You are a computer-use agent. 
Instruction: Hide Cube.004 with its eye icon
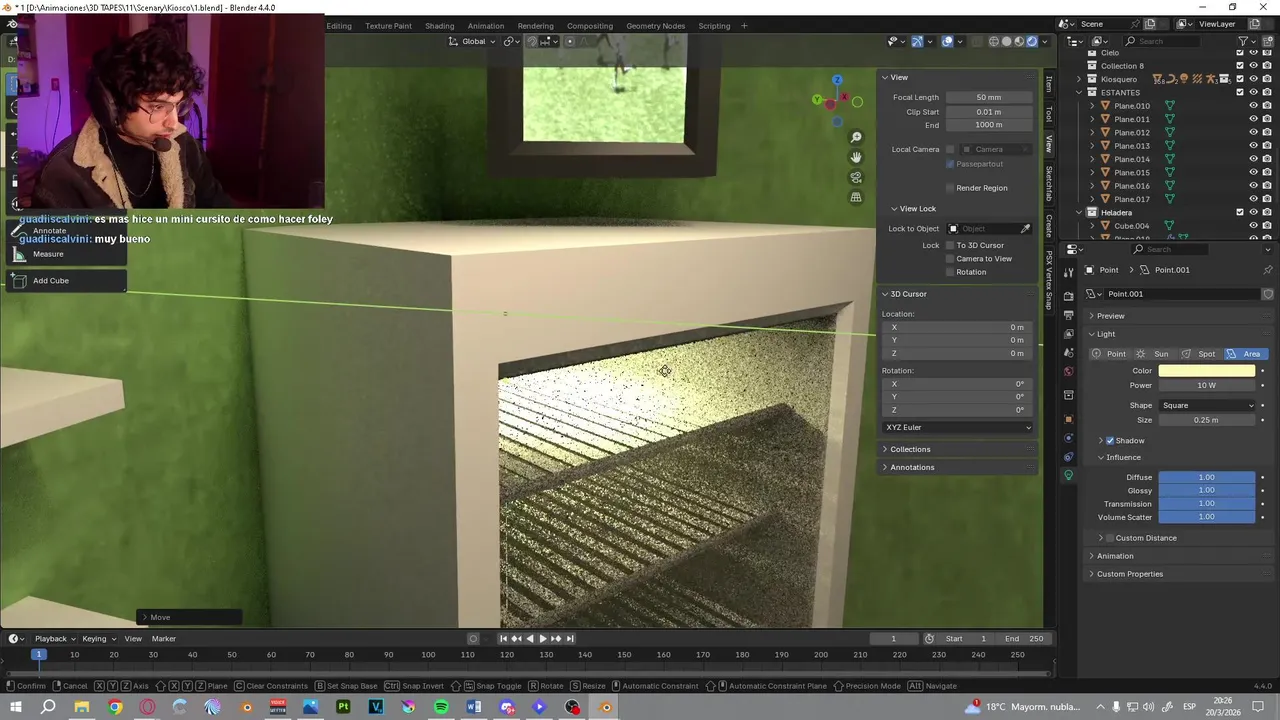pyautogui.click(x=1253, y=226)
